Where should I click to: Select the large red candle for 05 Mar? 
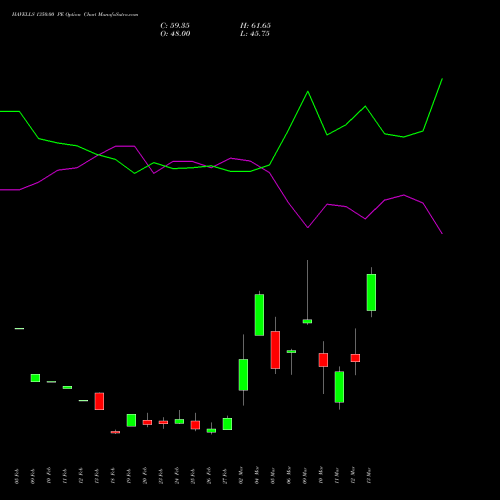point(275,350)
